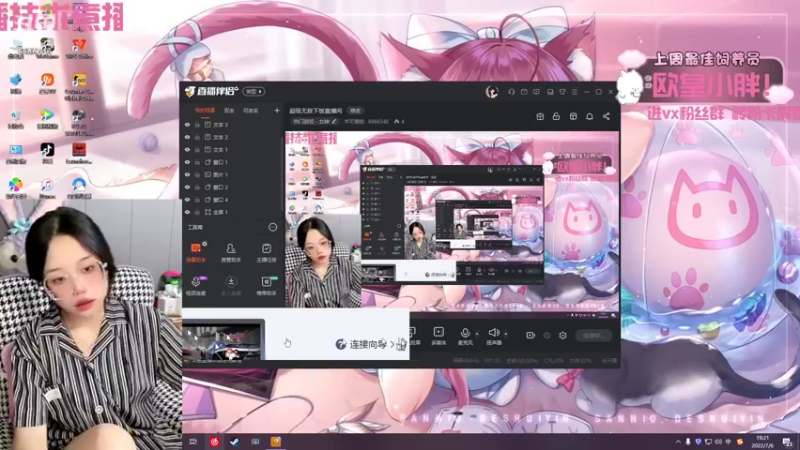Click the racing game video thumbnail
Screen dimensions: 800x450
click(x=223, y=340)
